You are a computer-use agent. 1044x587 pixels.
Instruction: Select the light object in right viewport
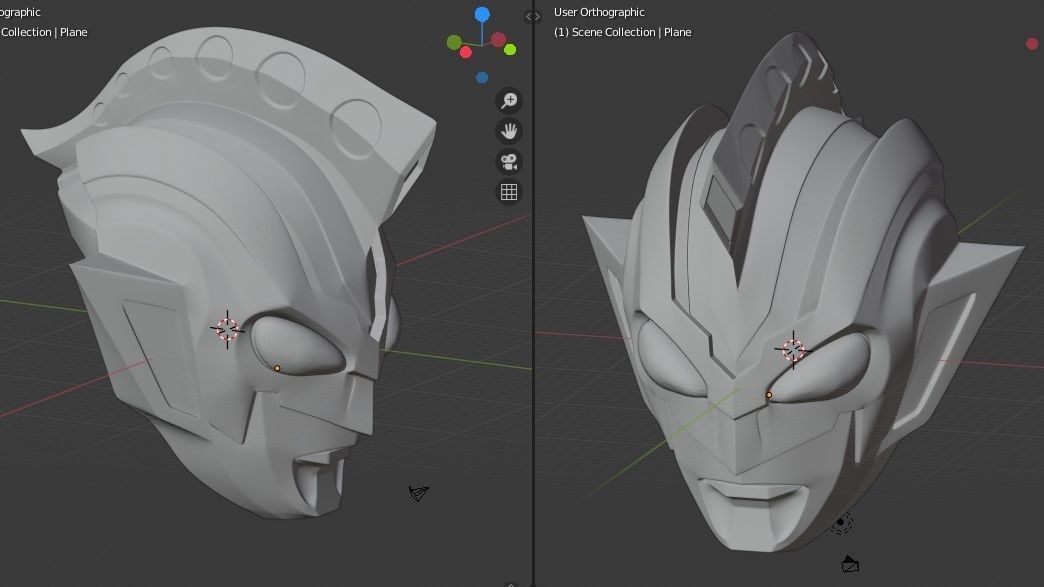point(841,522)
